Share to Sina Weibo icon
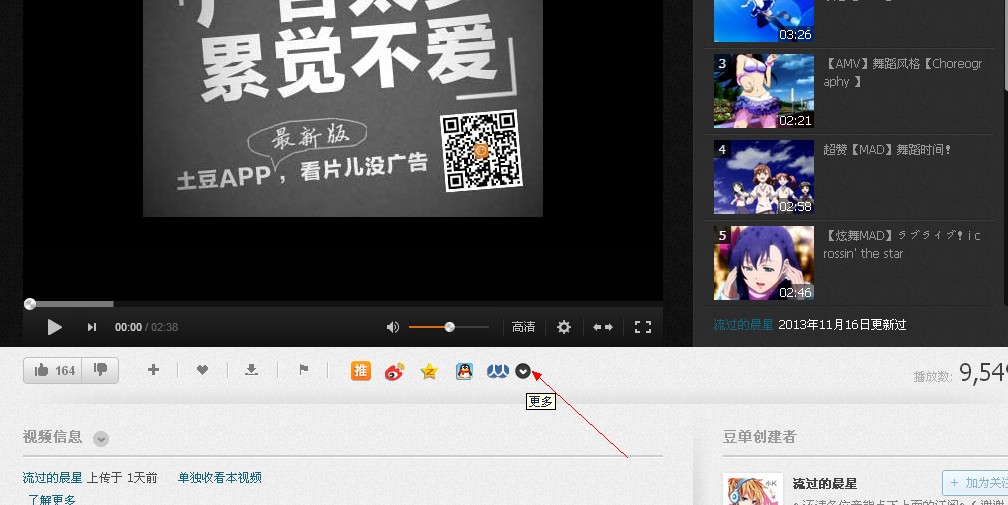This screenshot has width=1008, height=505. [x=395, y=371]
